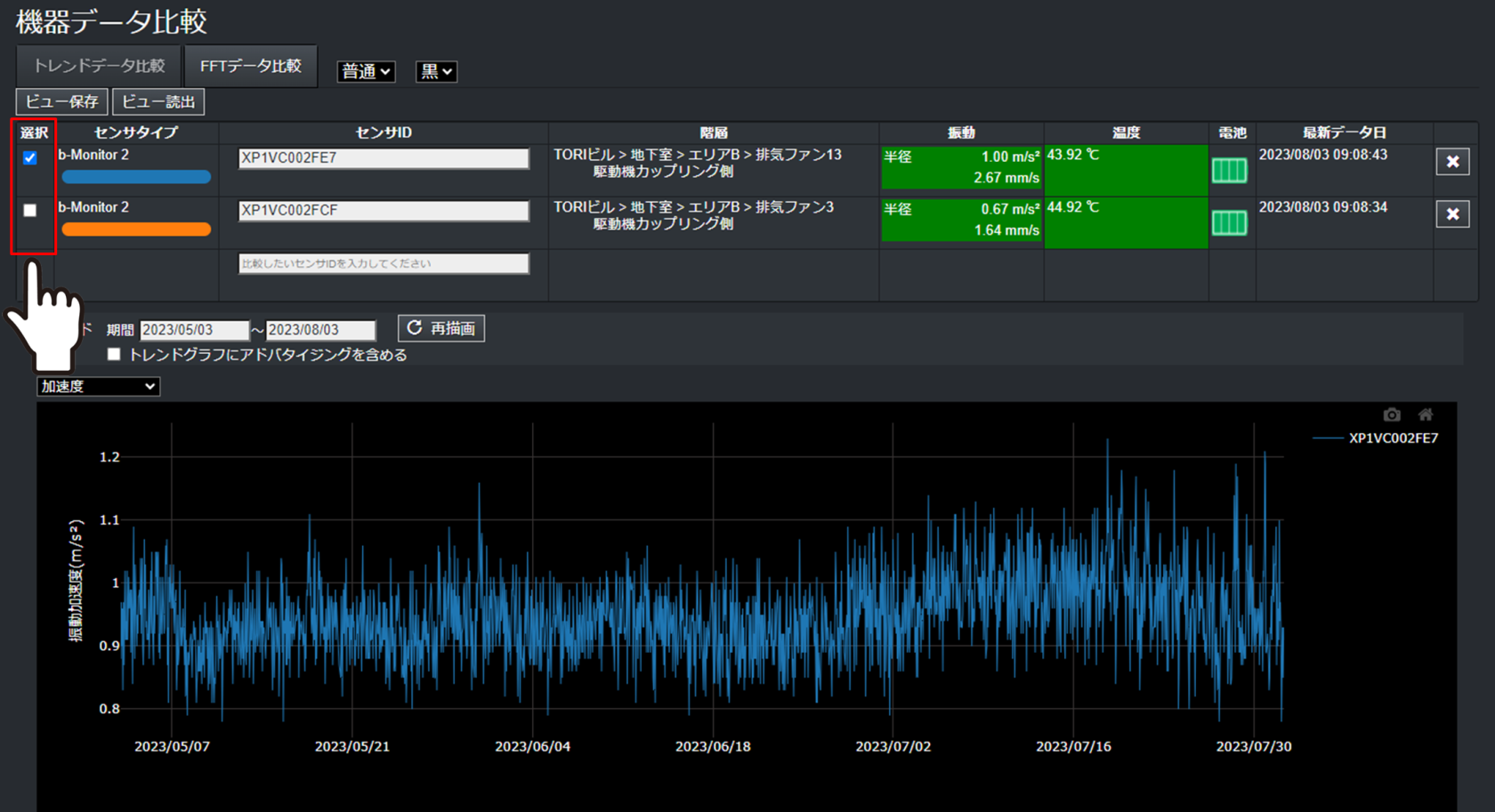Click the ビュー保存 button

point(61,101)
